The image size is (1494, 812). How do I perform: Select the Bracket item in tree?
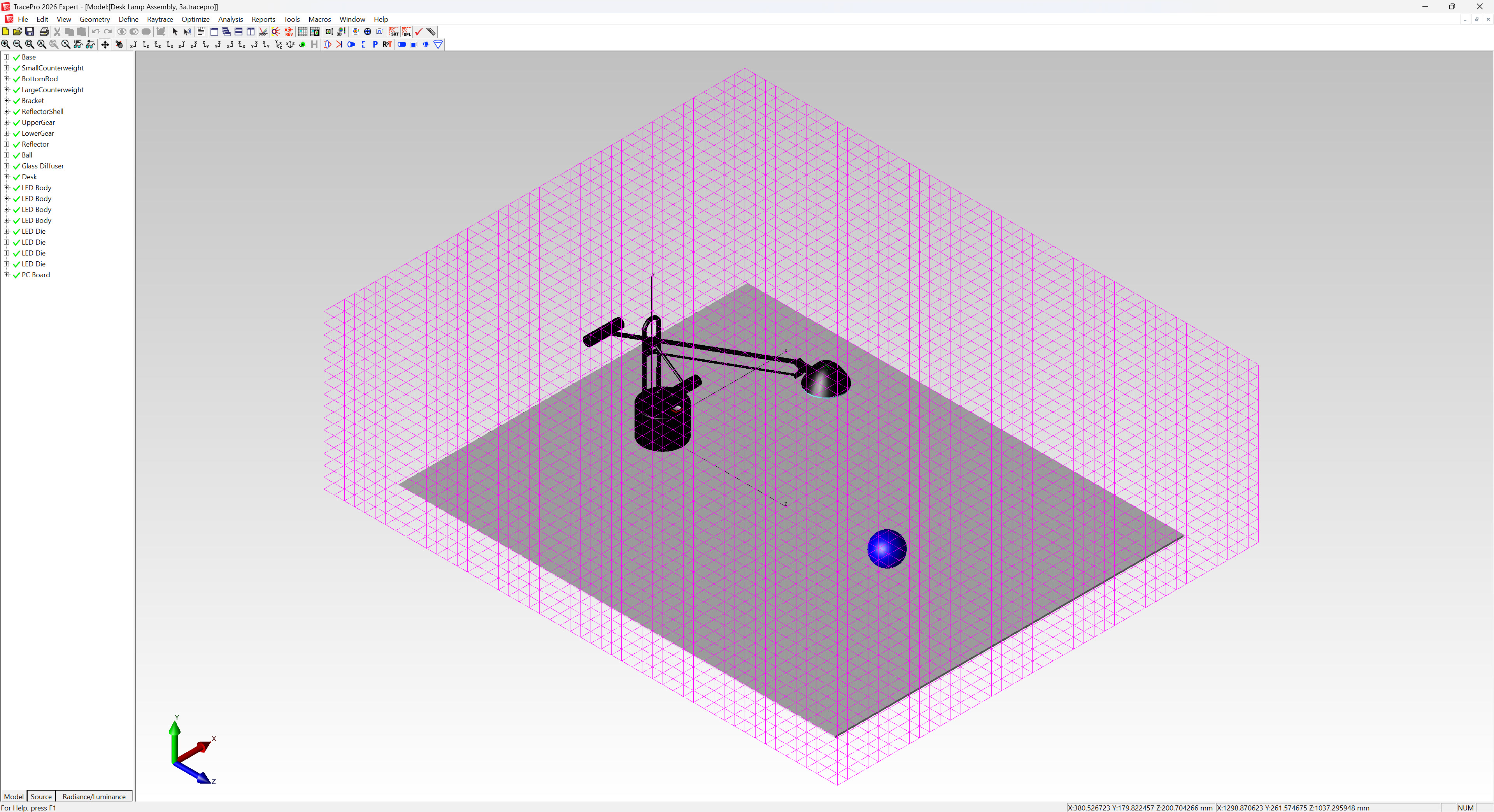click(x=32, y=101)
